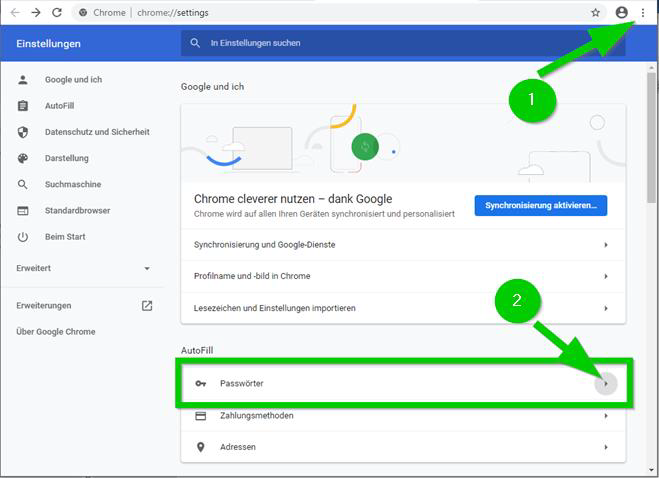This screenshot has height=478, width=659.
Task: Click the arrow in the Passwörter row
Action: [606, 383]
